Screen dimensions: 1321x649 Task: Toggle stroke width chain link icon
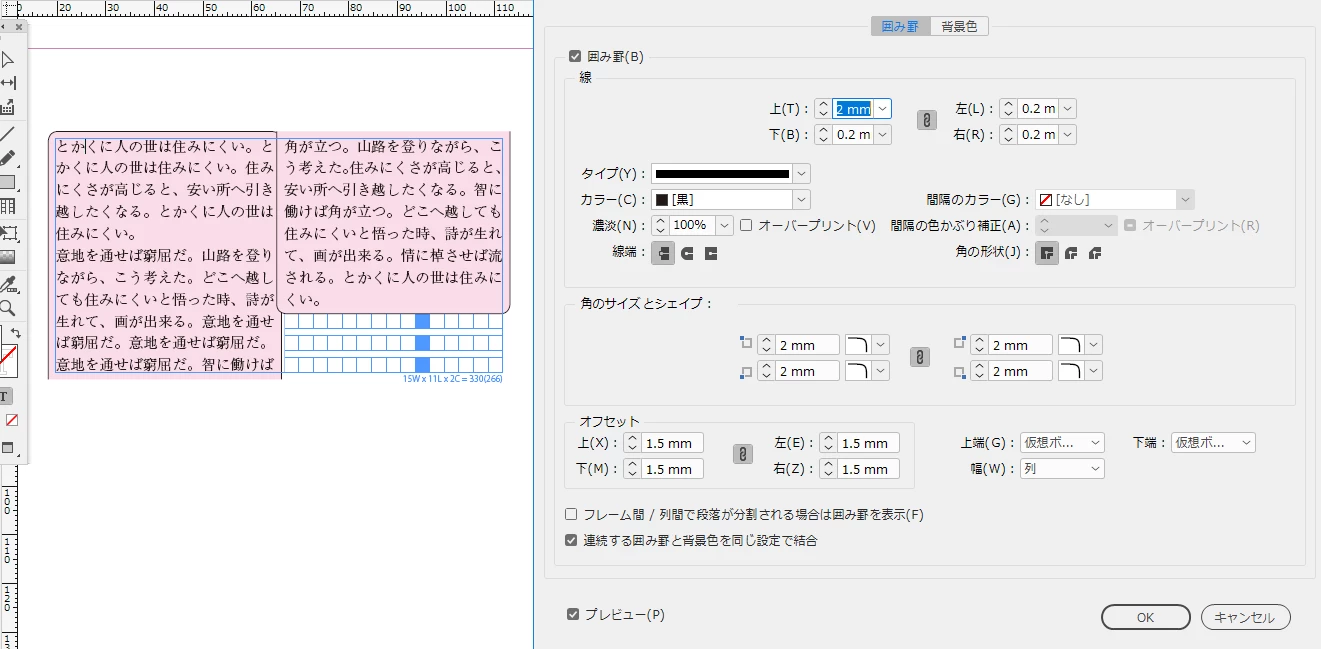pos(927,121)
